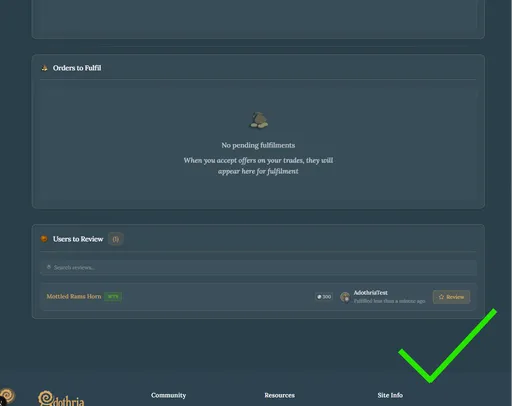Click the 'Users to Review' heading text

[78, 239]
